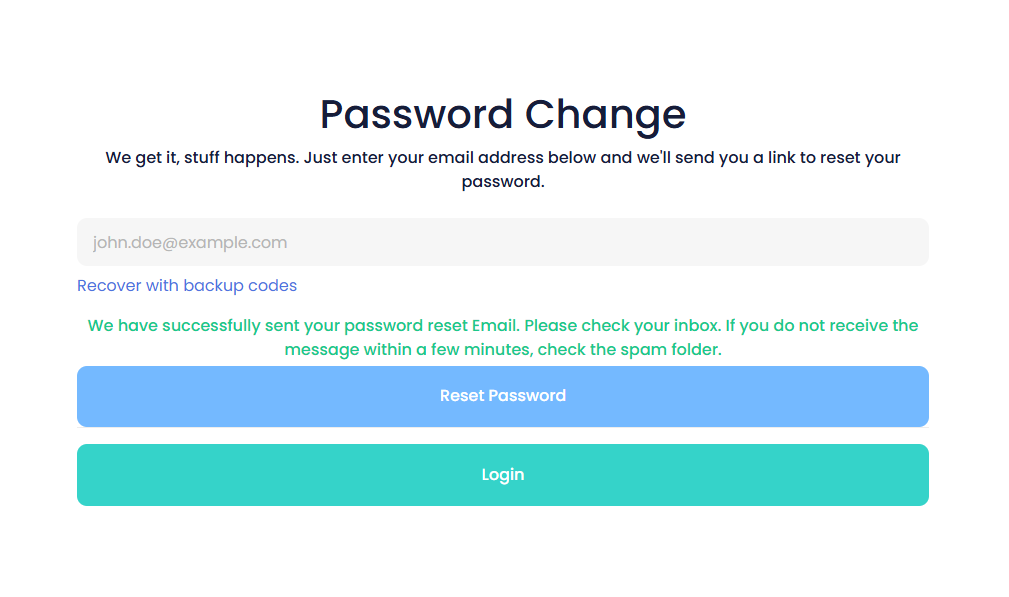
Task: Click the teal Login button
Action: [502, 475]
